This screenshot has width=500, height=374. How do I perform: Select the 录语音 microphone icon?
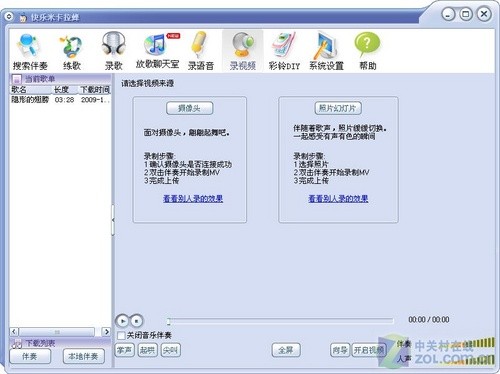pyautogui.click(x=200, y=51)
